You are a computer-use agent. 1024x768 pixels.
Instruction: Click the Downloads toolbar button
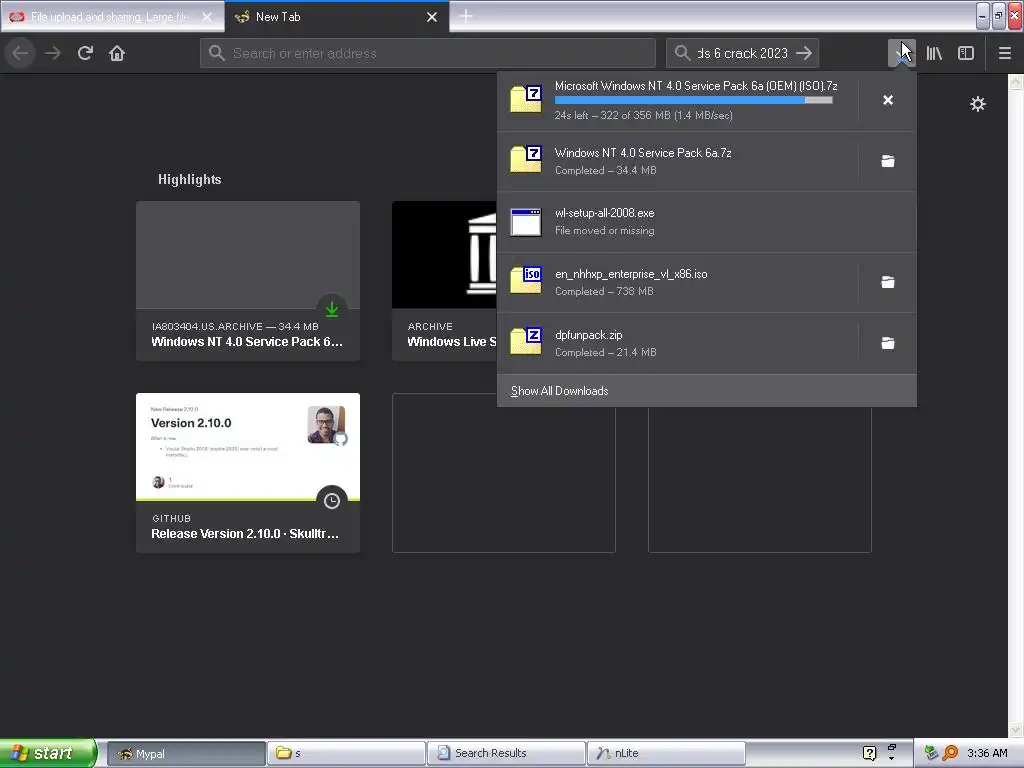tap(901, 53)
